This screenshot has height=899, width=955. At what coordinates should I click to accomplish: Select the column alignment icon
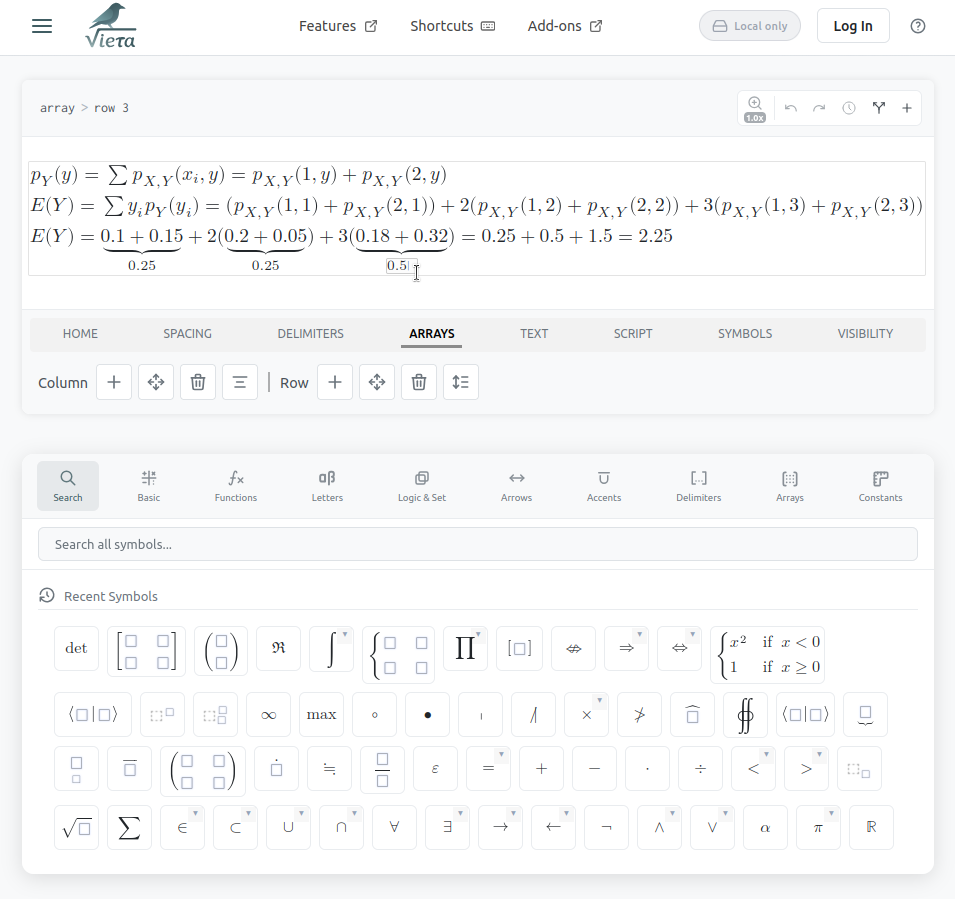[x=239, y=382]
